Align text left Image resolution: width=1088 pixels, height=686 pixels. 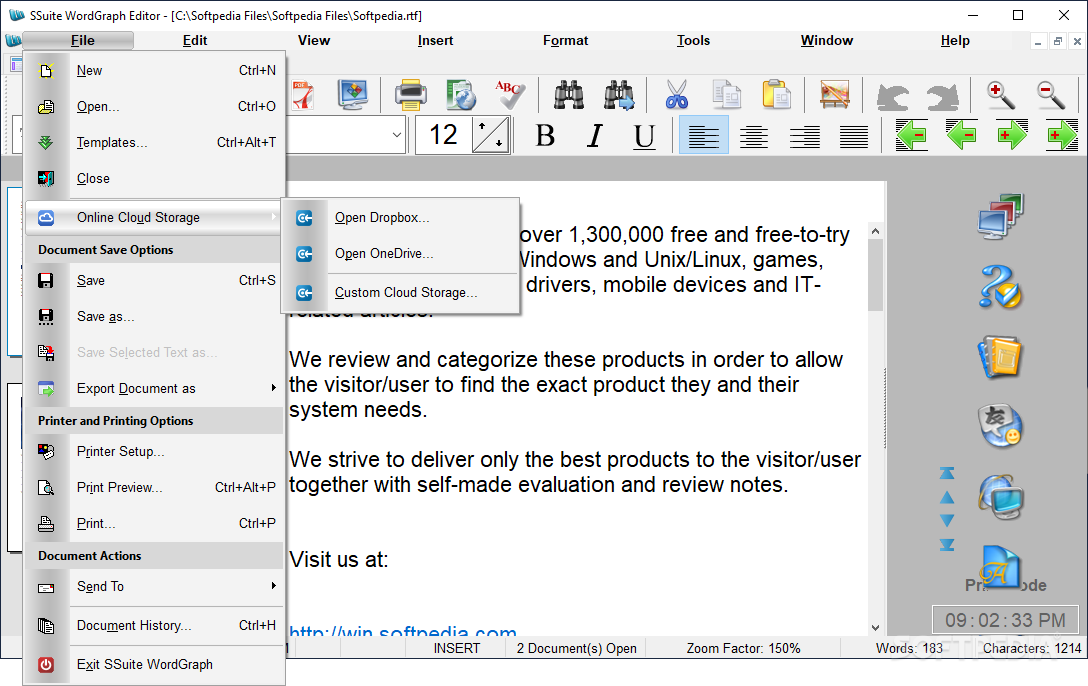704,135
